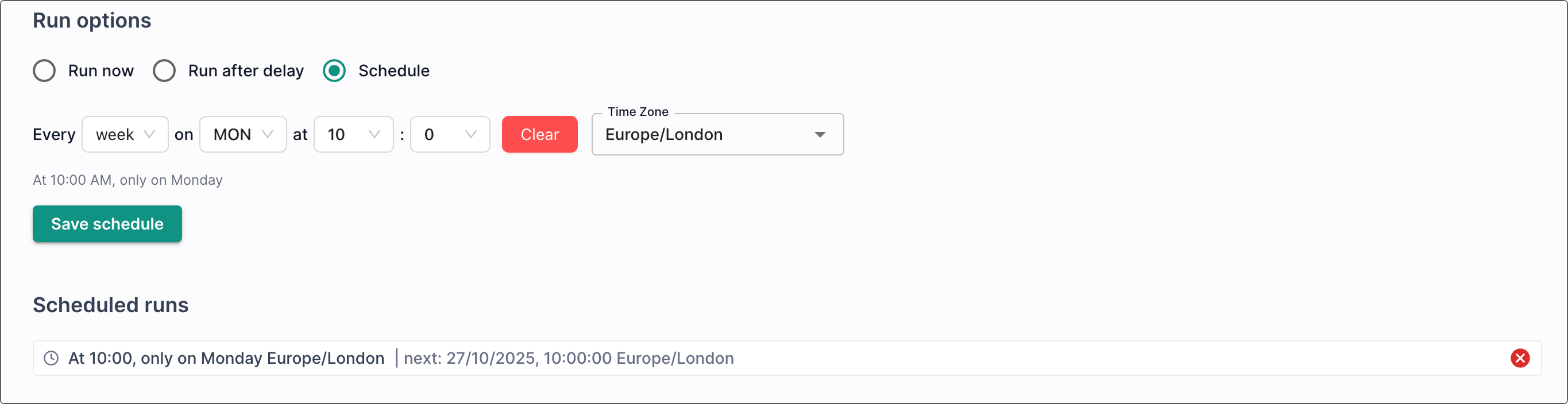Select the Run now option
Screen dimensions: 1568x404
click(44, 71)
